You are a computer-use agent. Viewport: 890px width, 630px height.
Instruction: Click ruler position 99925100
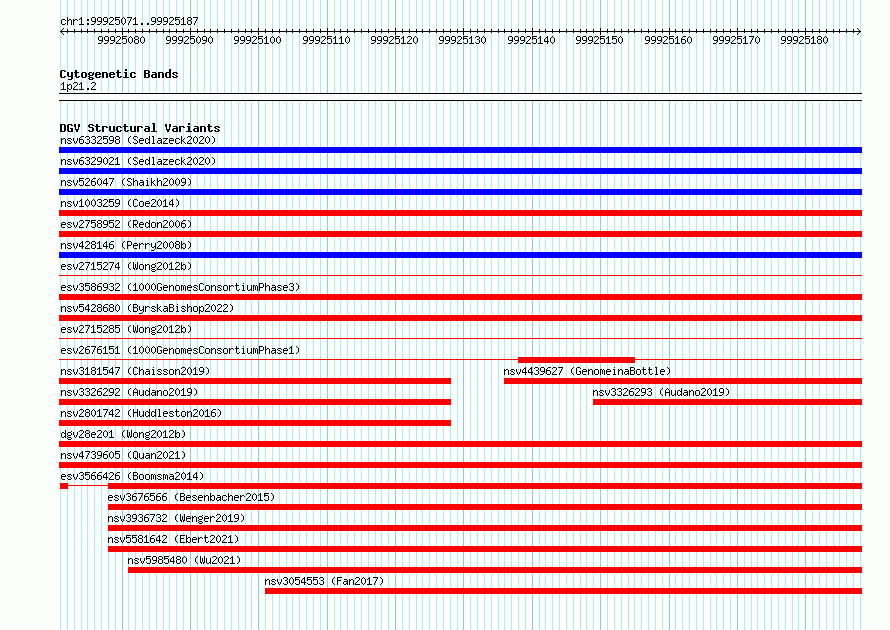pos(258,40)
